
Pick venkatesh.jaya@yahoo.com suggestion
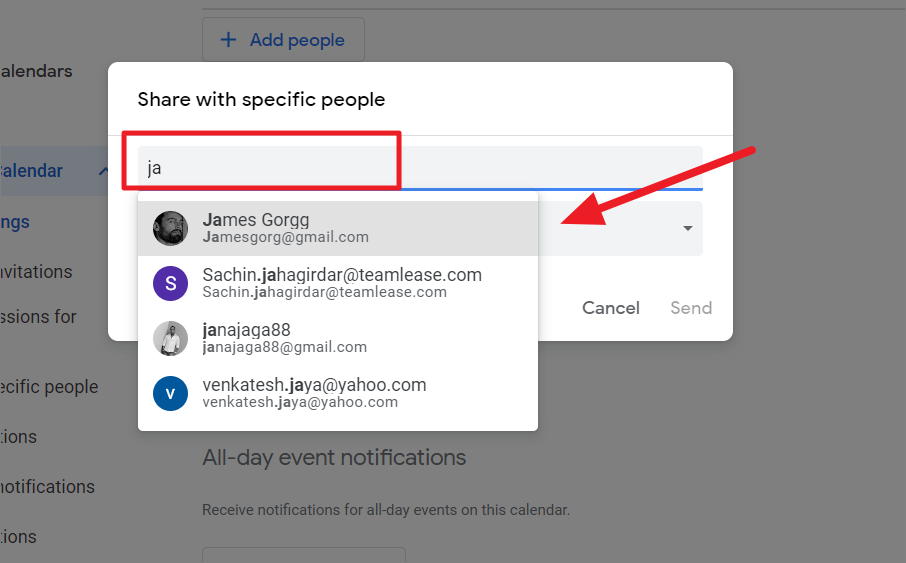(x=337, y=393)
